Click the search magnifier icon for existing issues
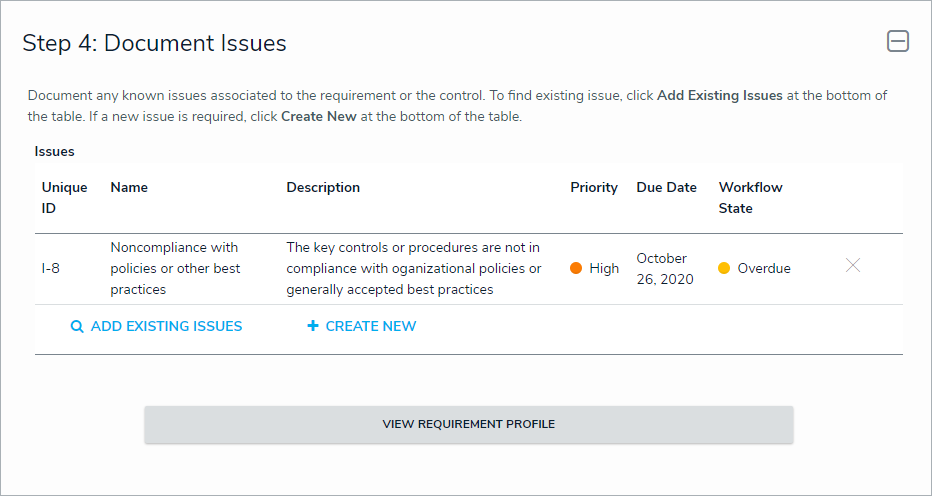Screen dimensions: 932x496 point(77,326)
